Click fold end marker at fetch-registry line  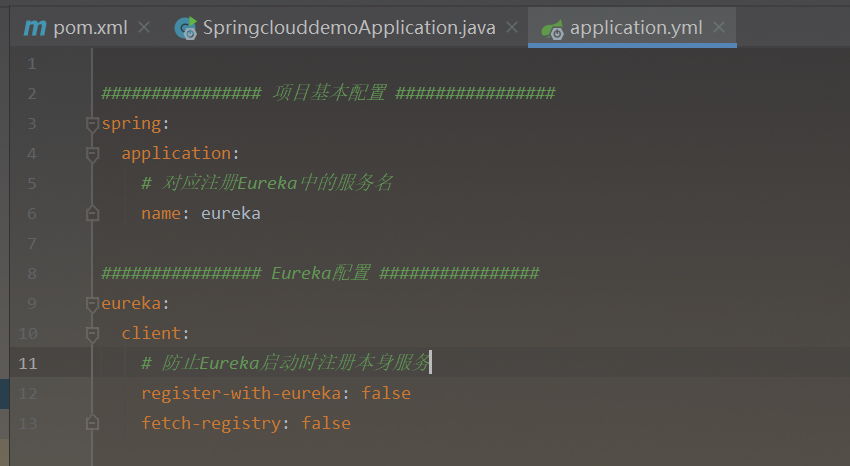92,423
